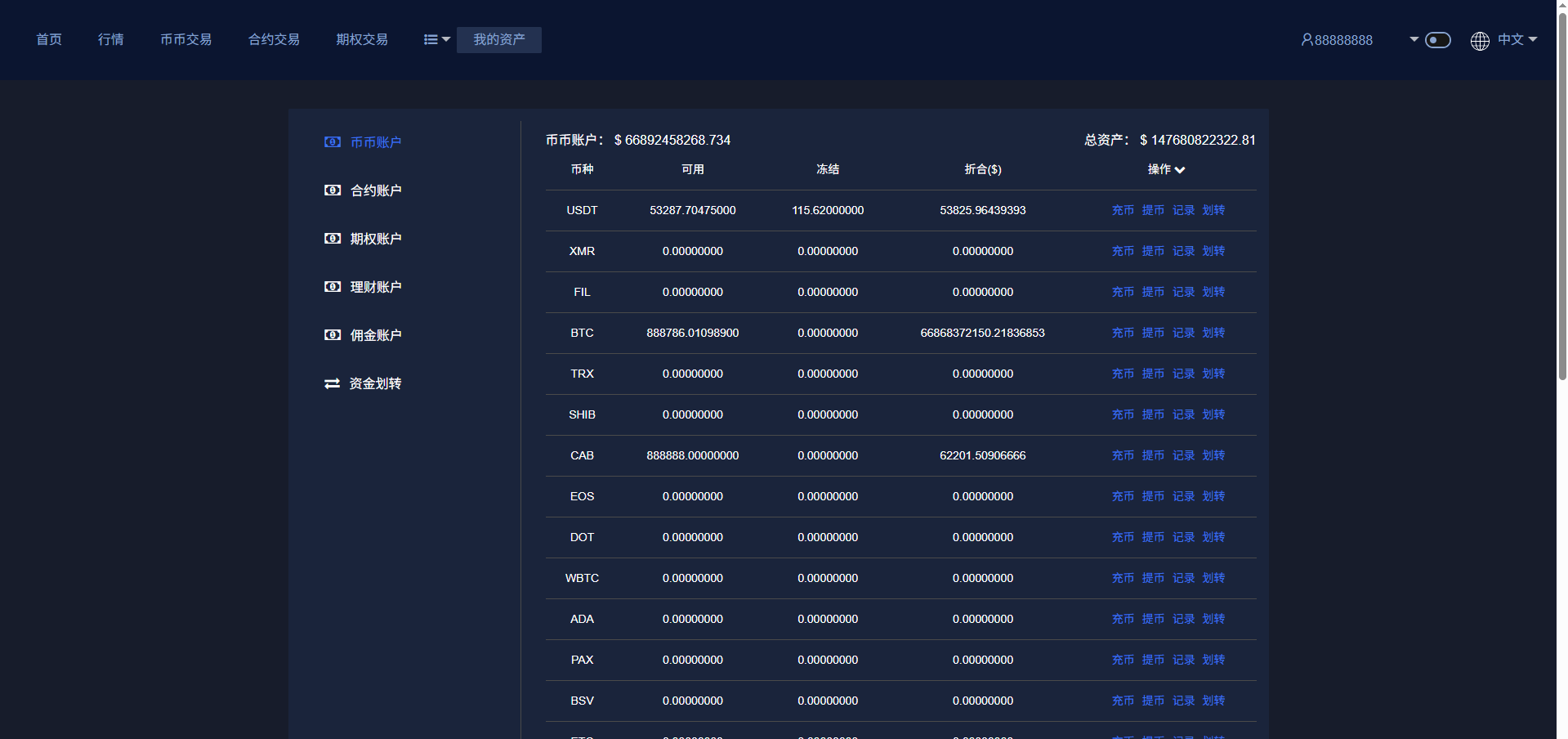Click 充币 in the USDT row

pyautogui.click(x=1123, y=210)
